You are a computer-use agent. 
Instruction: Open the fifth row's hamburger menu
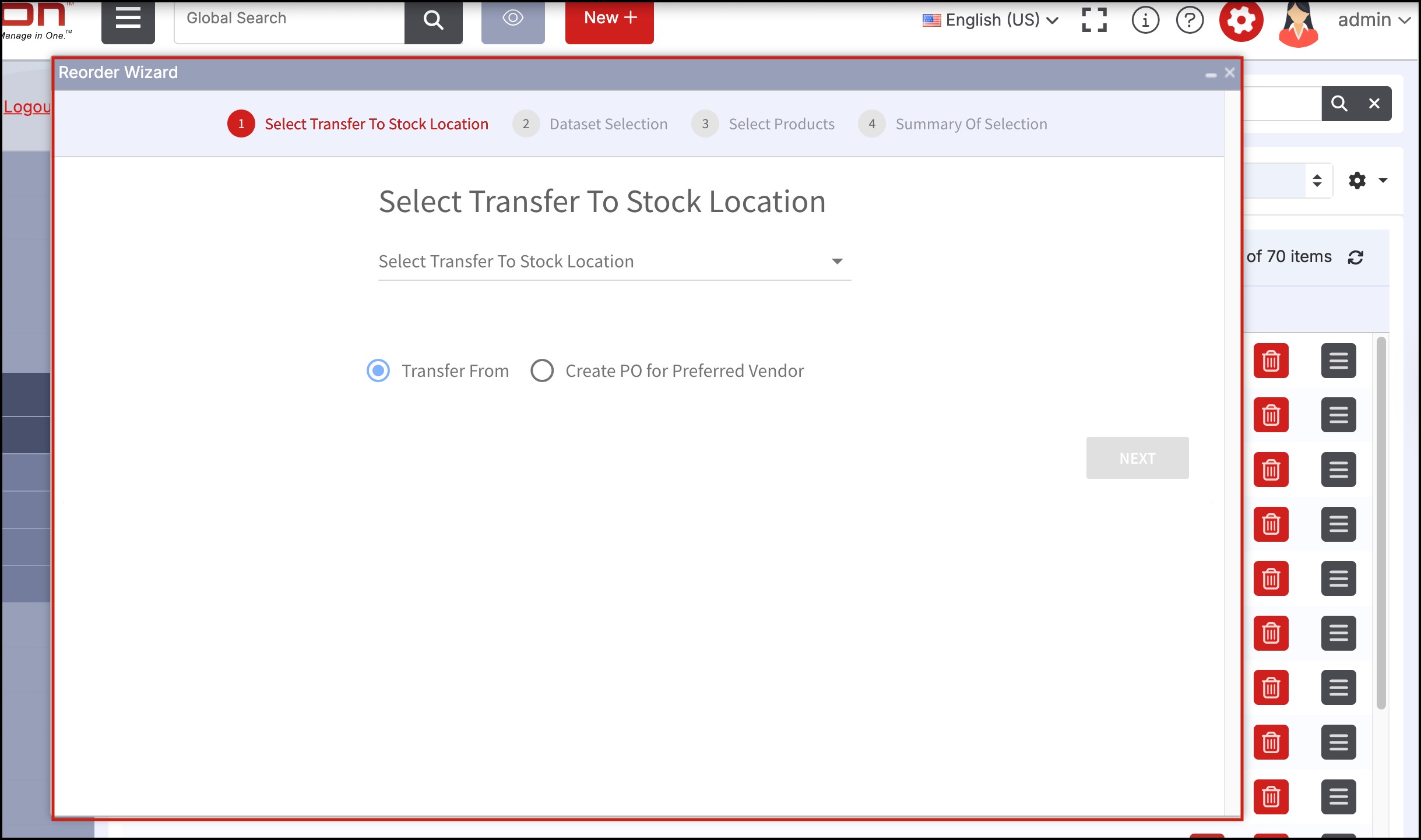pos(1339,578)
